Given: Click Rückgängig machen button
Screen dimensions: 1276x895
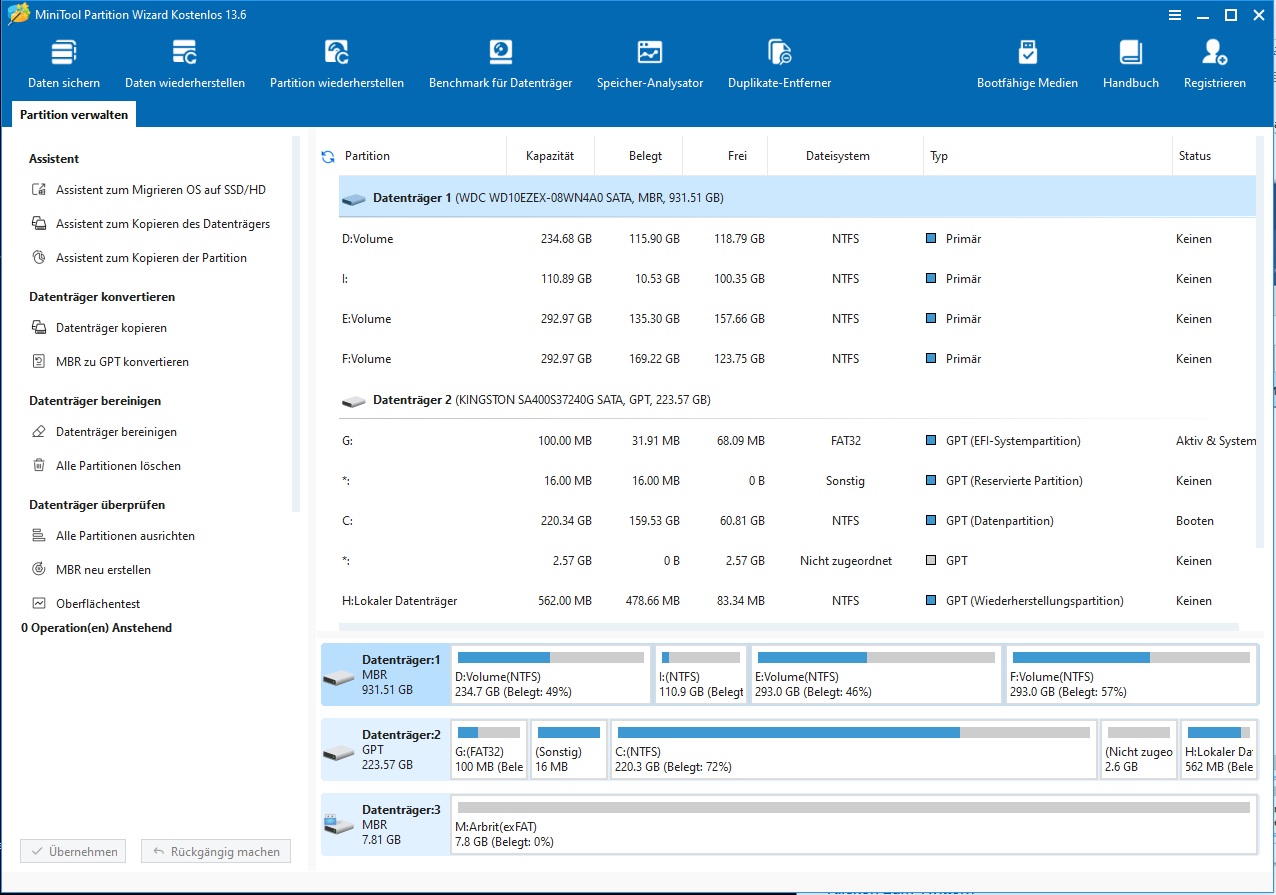Looking at the screenshot, I should 216,852.
